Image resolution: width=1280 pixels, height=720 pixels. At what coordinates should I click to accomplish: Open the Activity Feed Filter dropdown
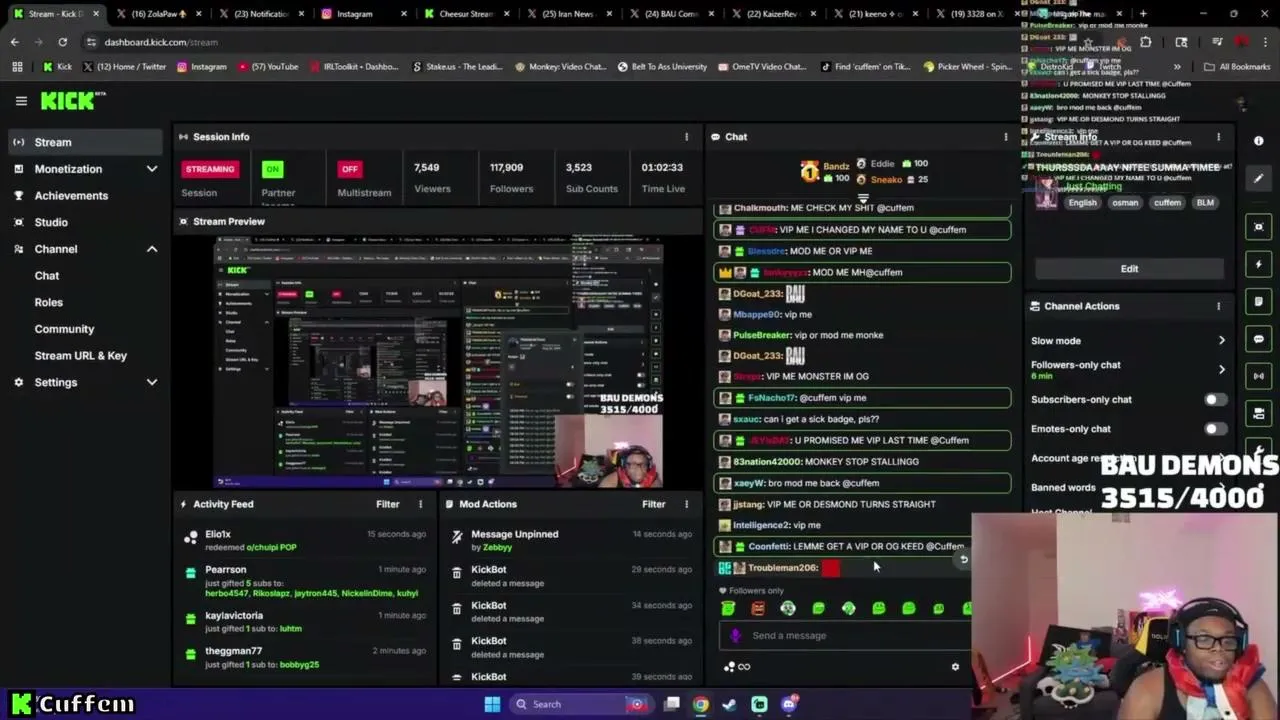click(388, 504)
